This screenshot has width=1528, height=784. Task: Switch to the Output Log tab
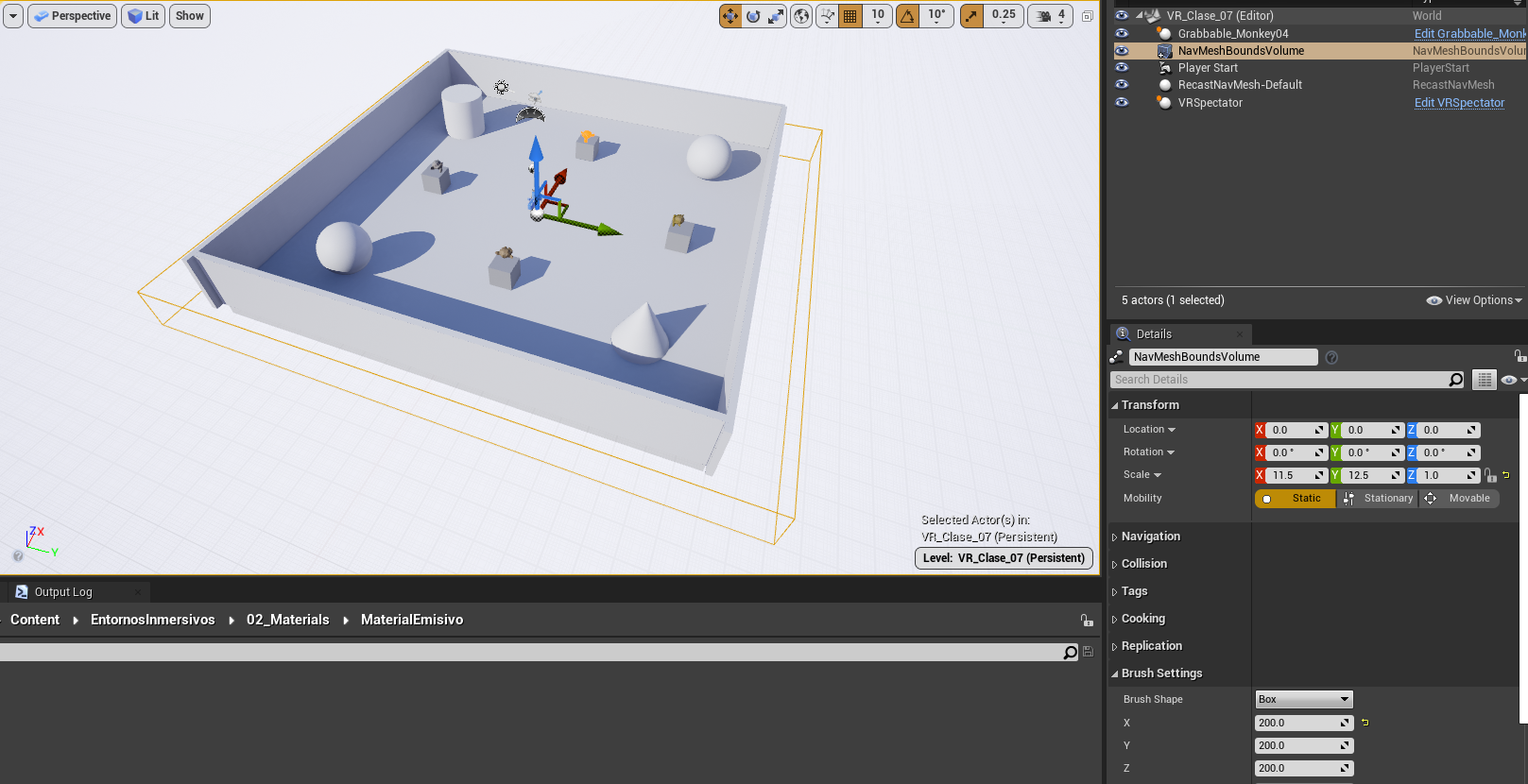(63, 592)
